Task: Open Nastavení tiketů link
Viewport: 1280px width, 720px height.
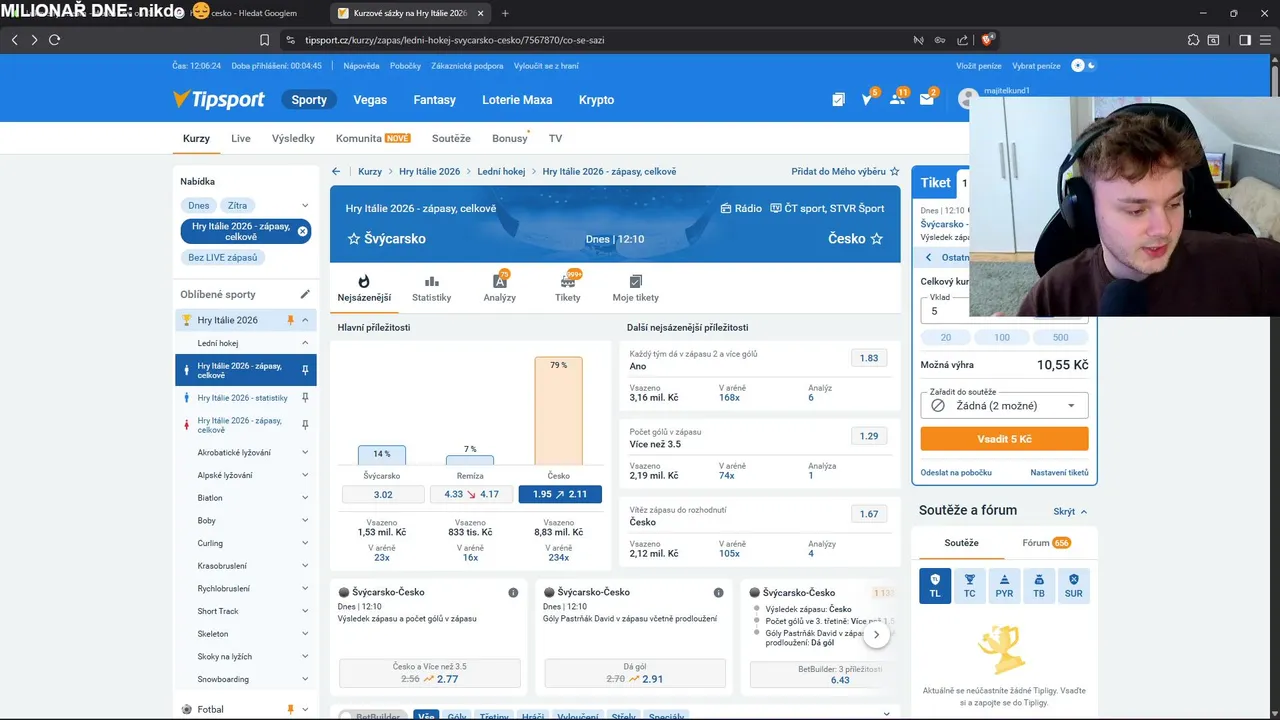Action: tap(1059, 472)
